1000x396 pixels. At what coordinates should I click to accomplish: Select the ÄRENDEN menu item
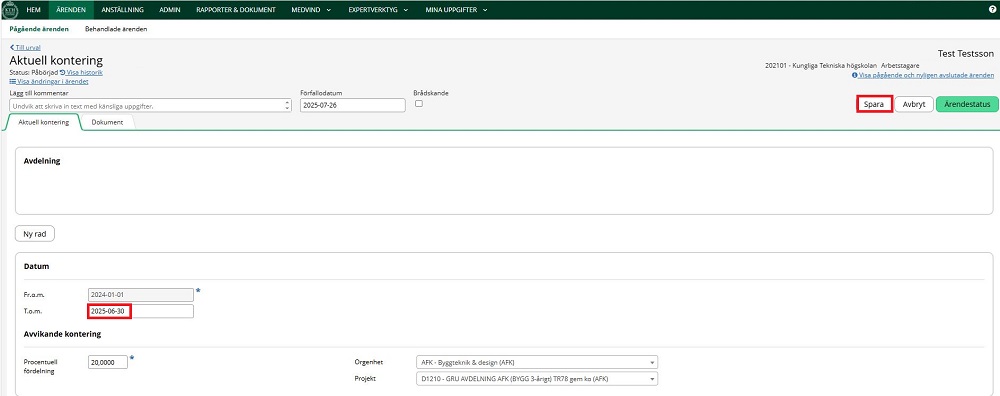coord(70,10)
